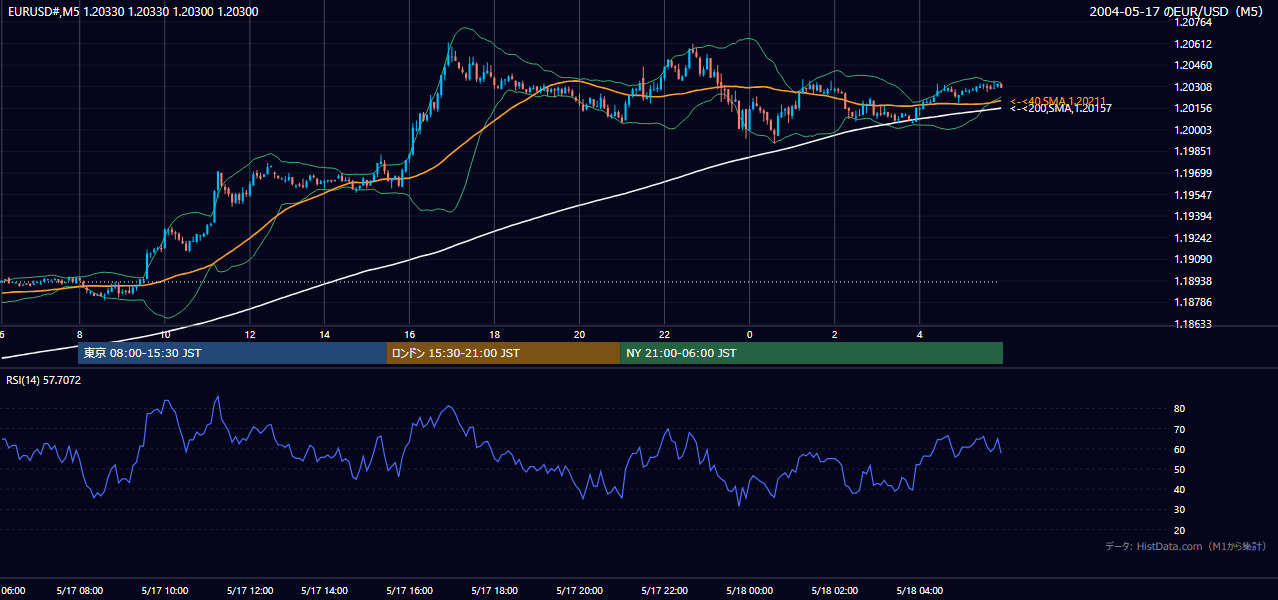This screenshot has height=600, width=1278.
Task: Click the 5/17 20:00 time label
Action: point(579,591)
